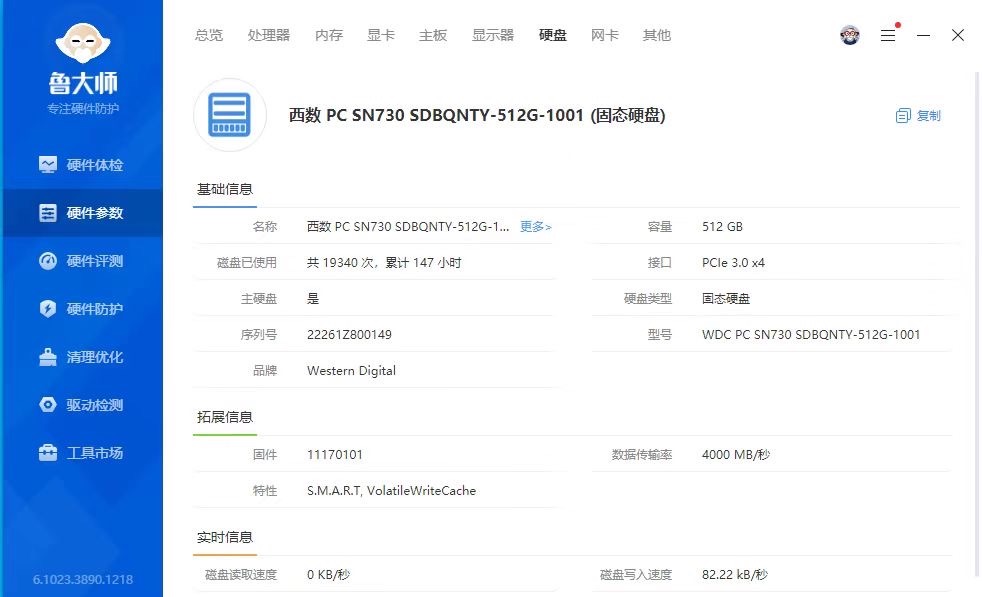Click the write speed value 82.22 kB/秒
Viewport: 982px width, 597px height.
[735, 574]
